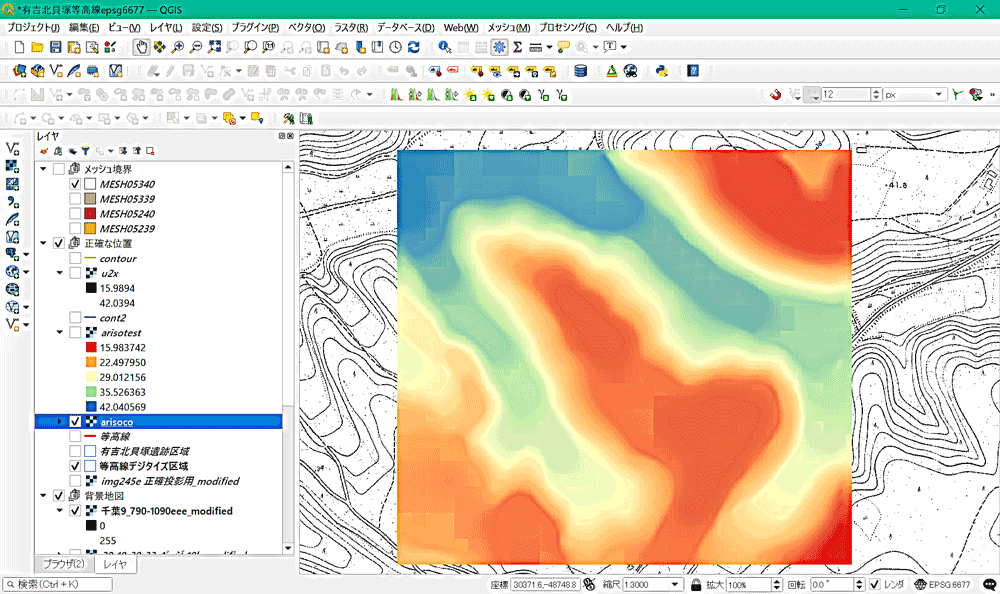The height and width of the screenshot is (594, 1000).
Task: Click the Save Project floppy icon
Action: (x=56, y=47)
